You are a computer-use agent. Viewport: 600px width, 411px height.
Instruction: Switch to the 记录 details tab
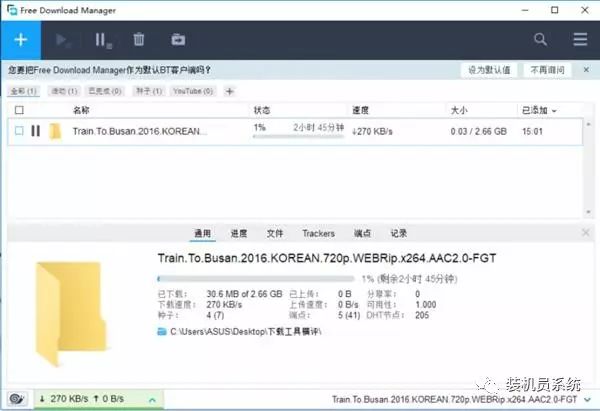398,233
